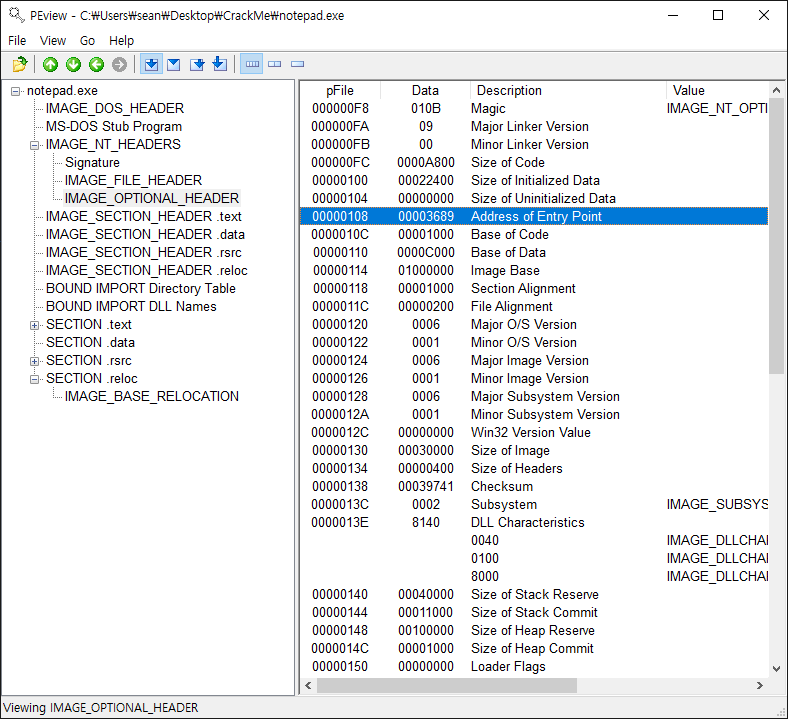Click the vertical scrollbar up arrow
The width and height of the screenshot is (788, 719).
point(776,90)
